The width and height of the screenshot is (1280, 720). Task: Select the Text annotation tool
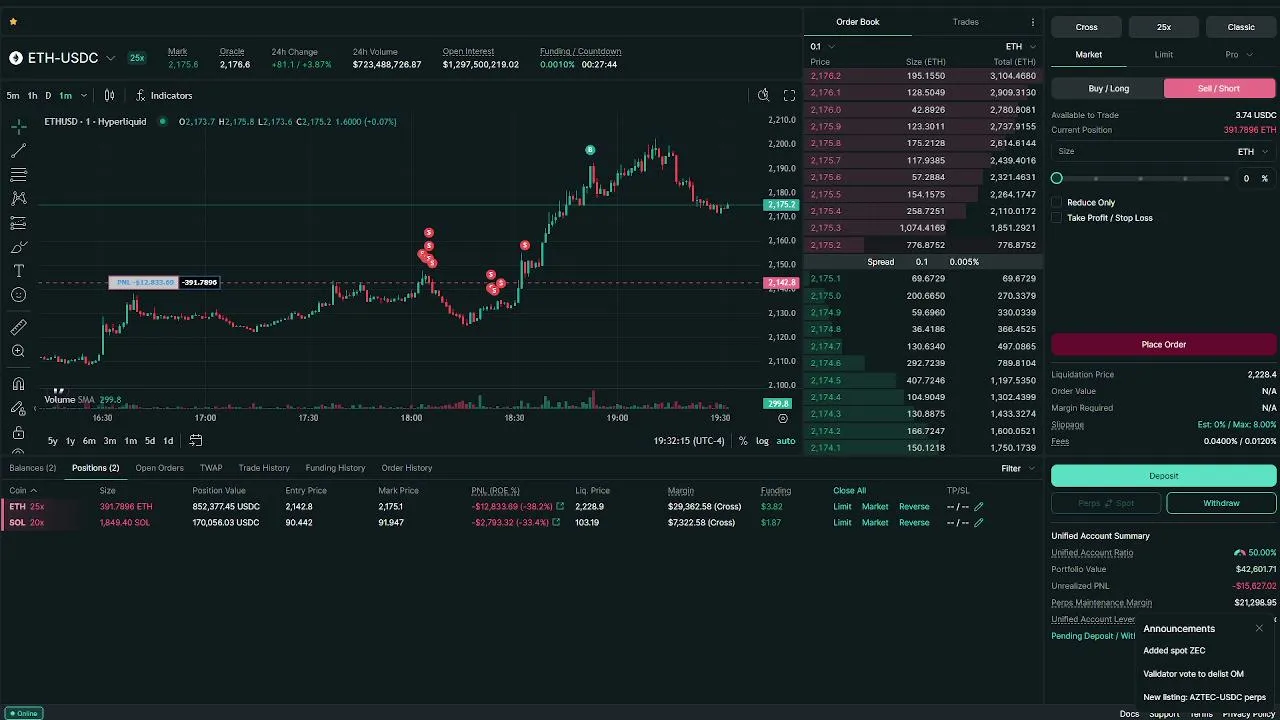point(18,271)
